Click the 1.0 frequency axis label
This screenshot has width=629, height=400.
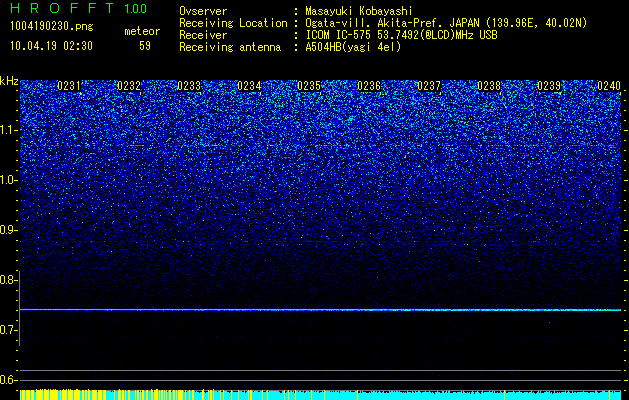tap(7, 180)
